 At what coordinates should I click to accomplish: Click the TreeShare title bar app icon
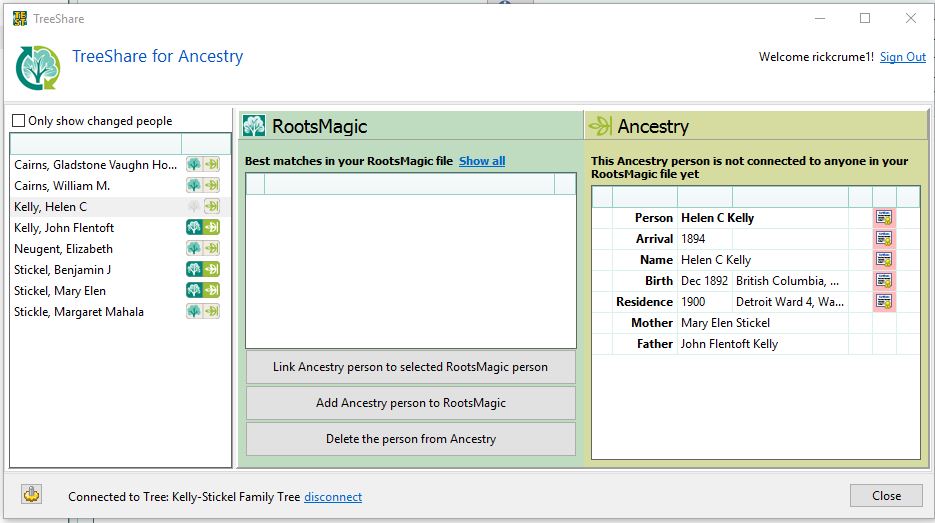point(20,18)
